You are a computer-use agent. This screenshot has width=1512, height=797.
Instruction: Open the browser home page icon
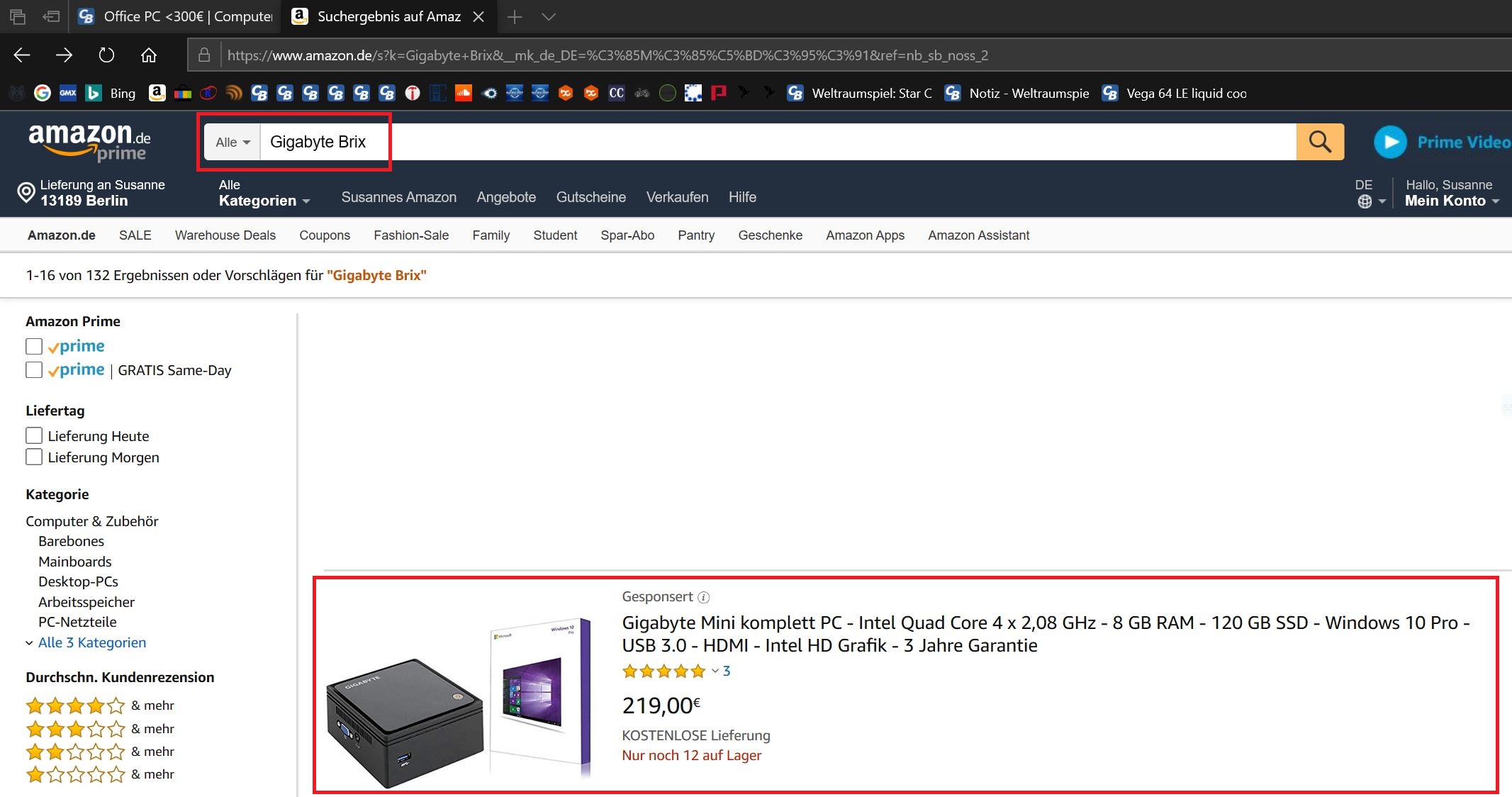coord(149,55)
